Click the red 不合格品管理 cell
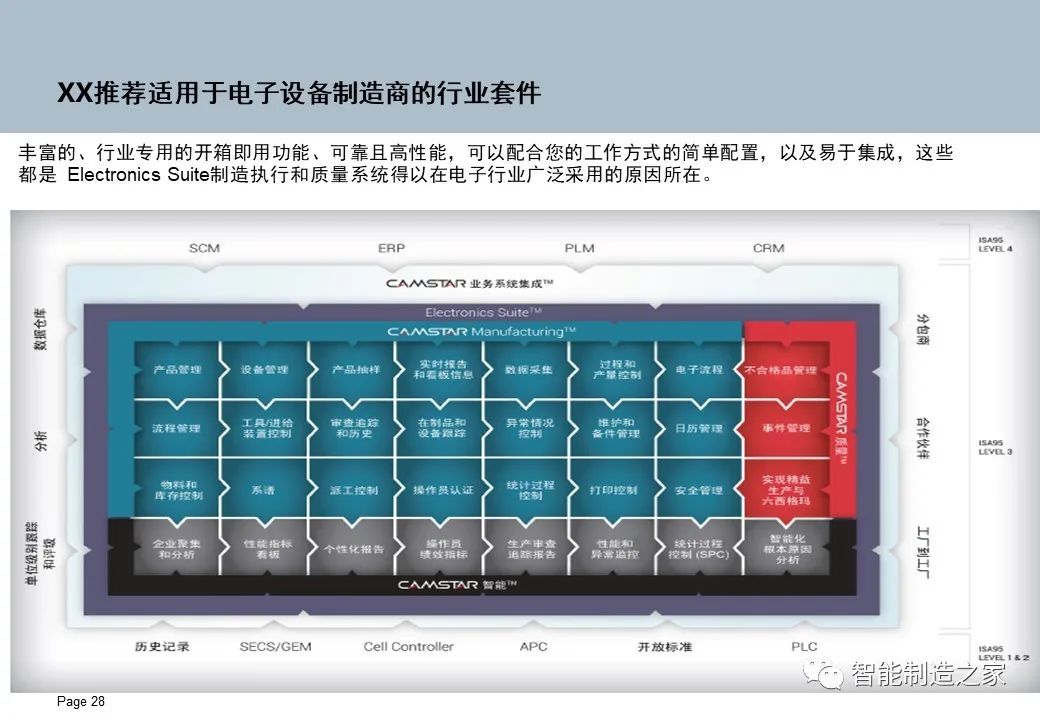 coord(786,370)
